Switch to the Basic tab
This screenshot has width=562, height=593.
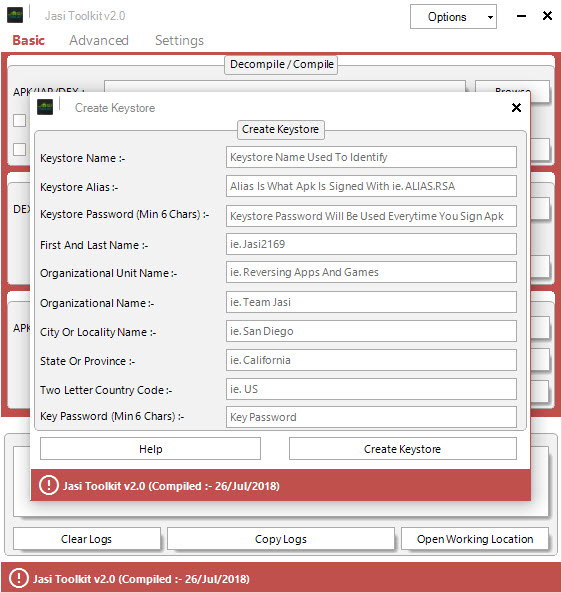(28, 40)
